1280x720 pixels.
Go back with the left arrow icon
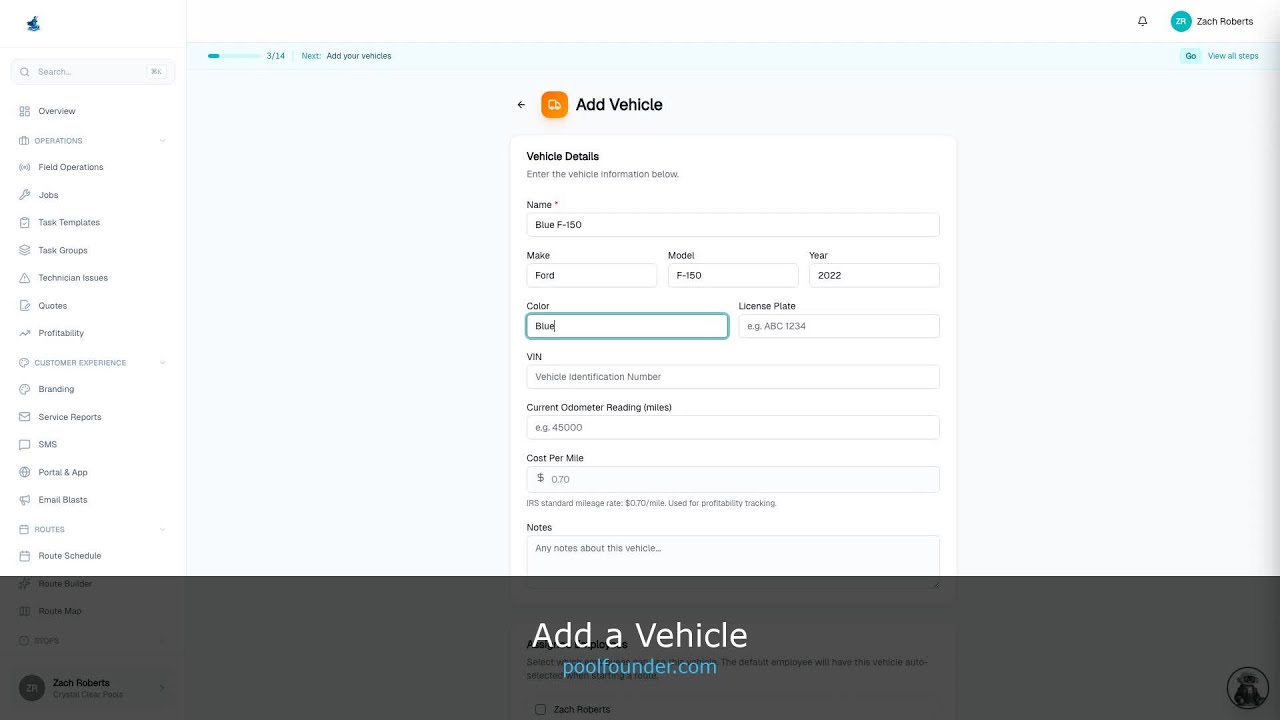coord(521,105)
